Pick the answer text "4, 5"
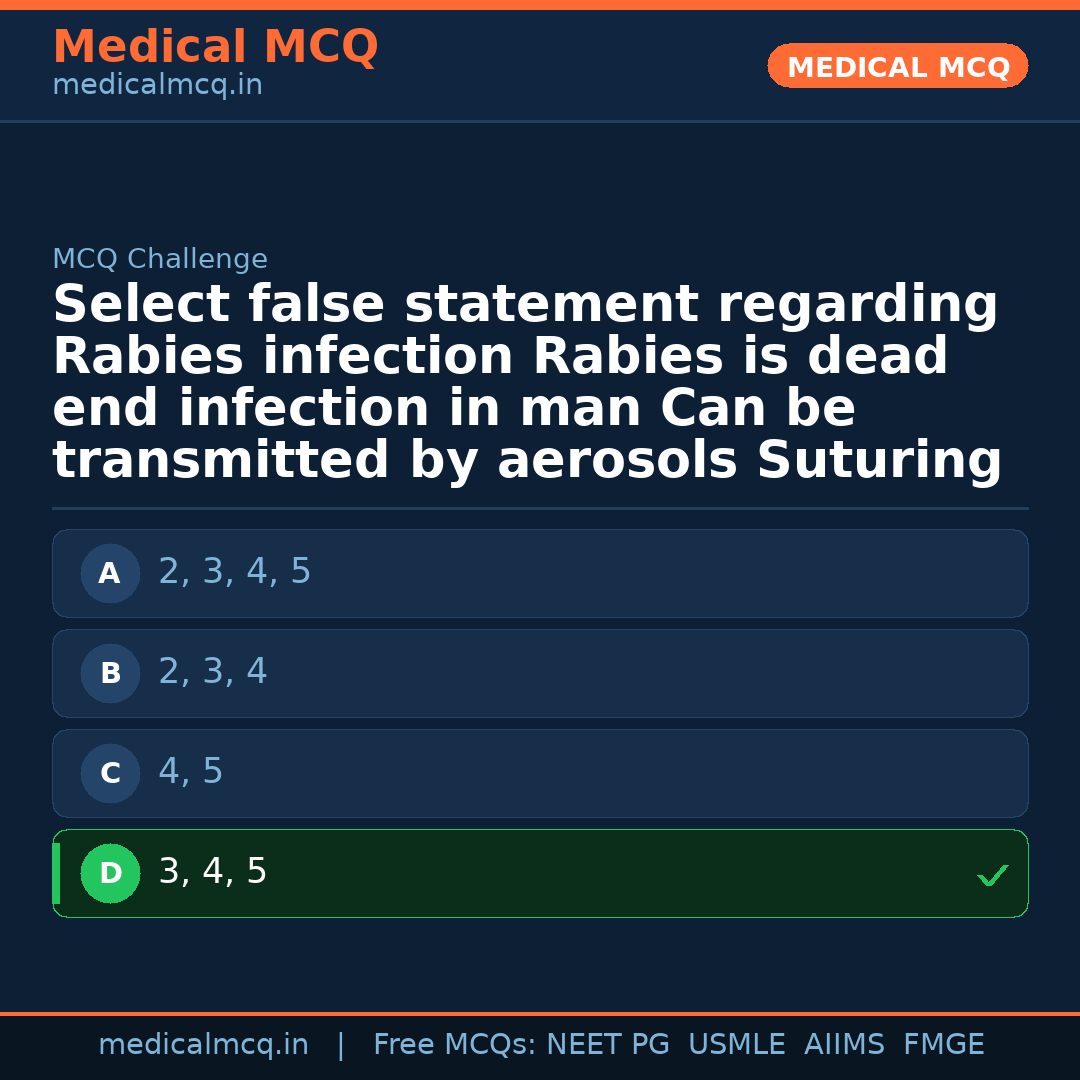The height and width of the screenshot is (1080, 1080). click(x=191, y=772)
